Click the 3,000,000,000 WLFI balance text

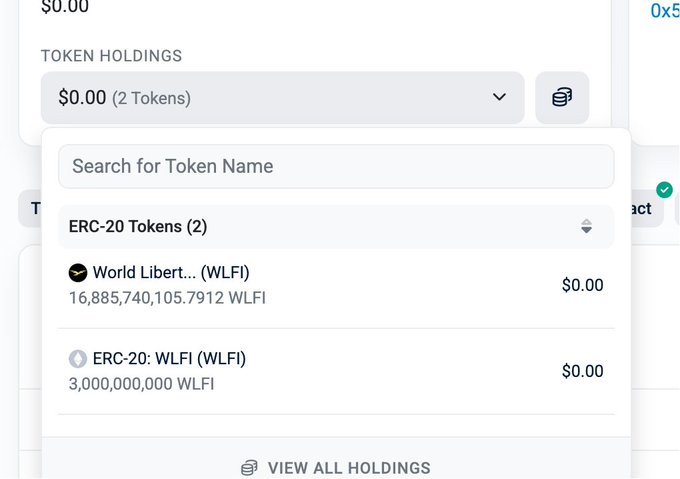(141, 384)
